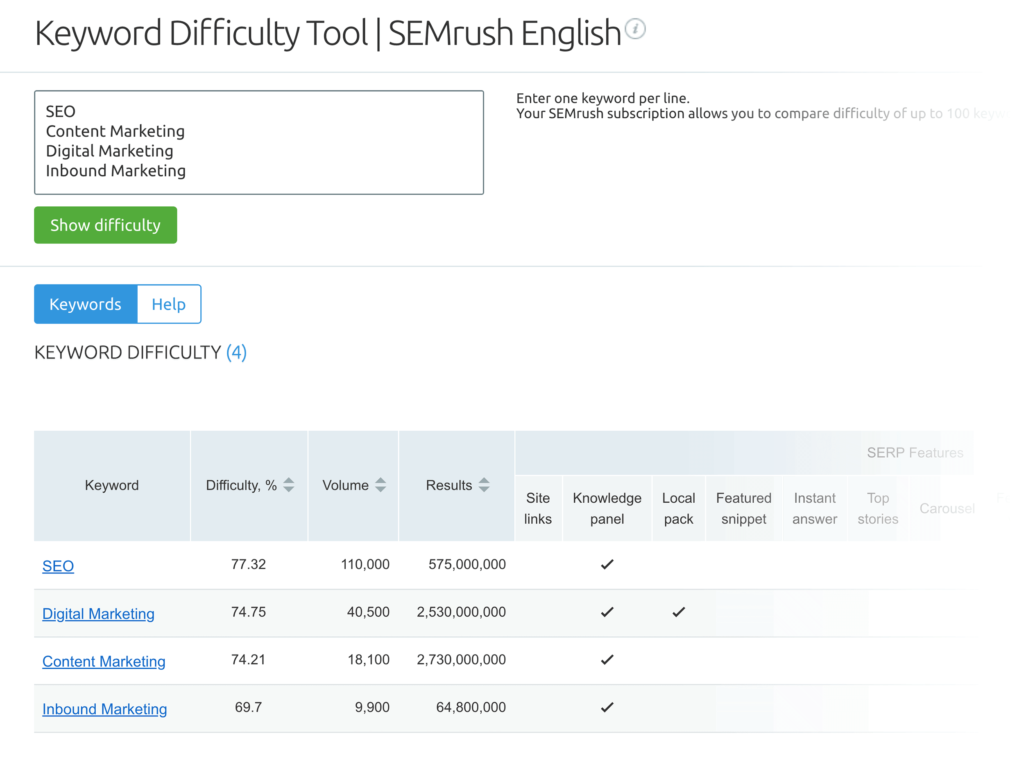Click the Keyword column header
The height and width of the screenshot is (777, 1024).
point(111,485)
